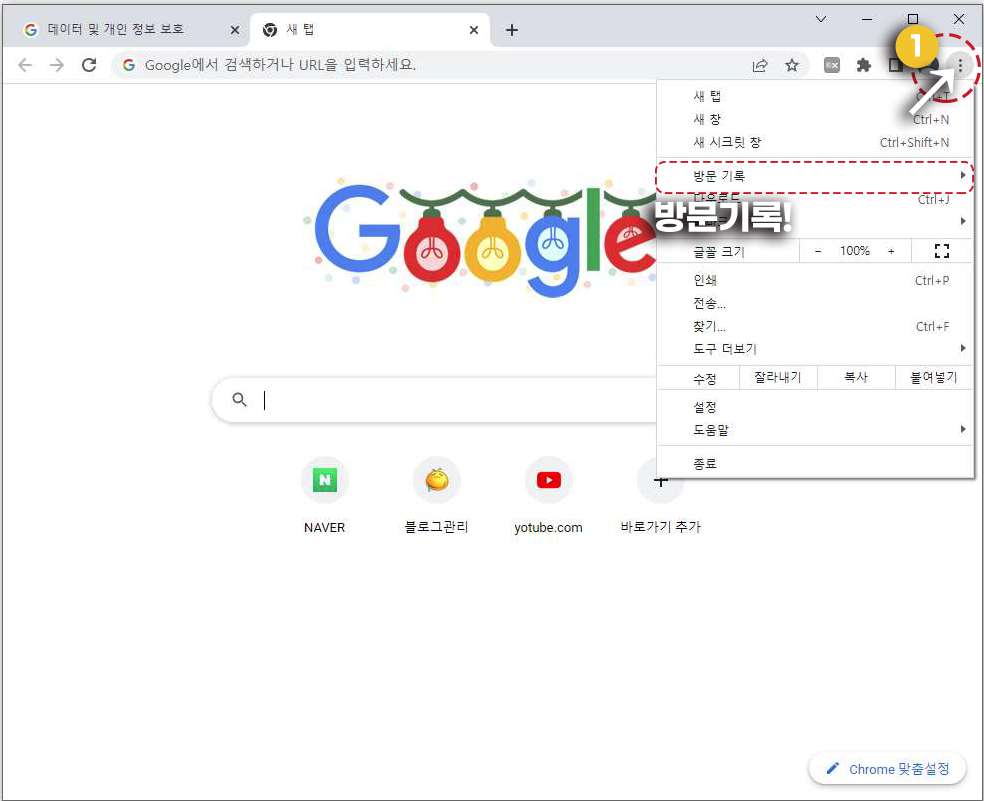Open 설정 from the menu
This screenshot has height=801, width=984.
pos(815,407)
